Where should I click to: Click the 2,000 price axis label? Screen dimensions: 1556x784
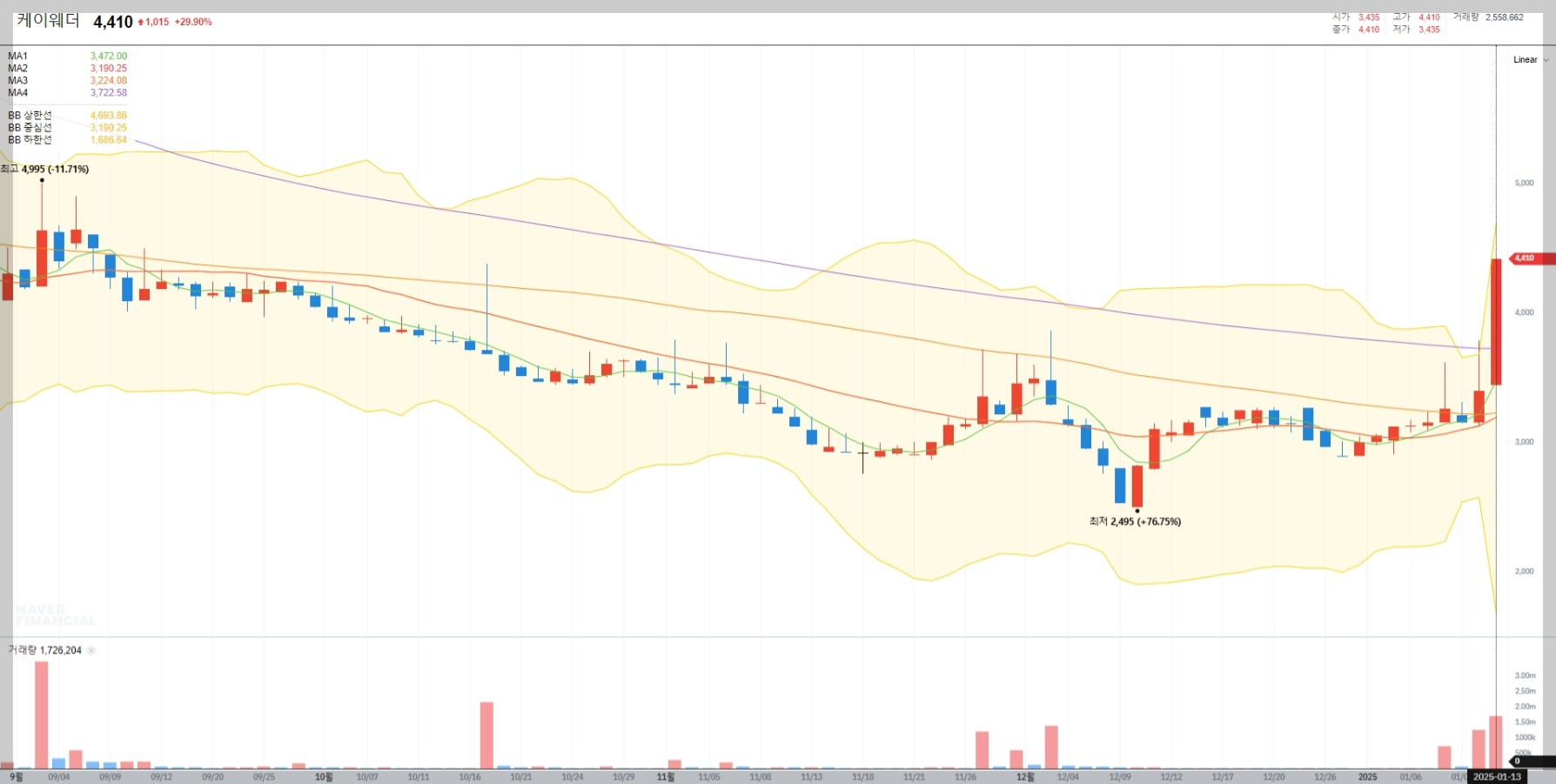click(1524, 572)
